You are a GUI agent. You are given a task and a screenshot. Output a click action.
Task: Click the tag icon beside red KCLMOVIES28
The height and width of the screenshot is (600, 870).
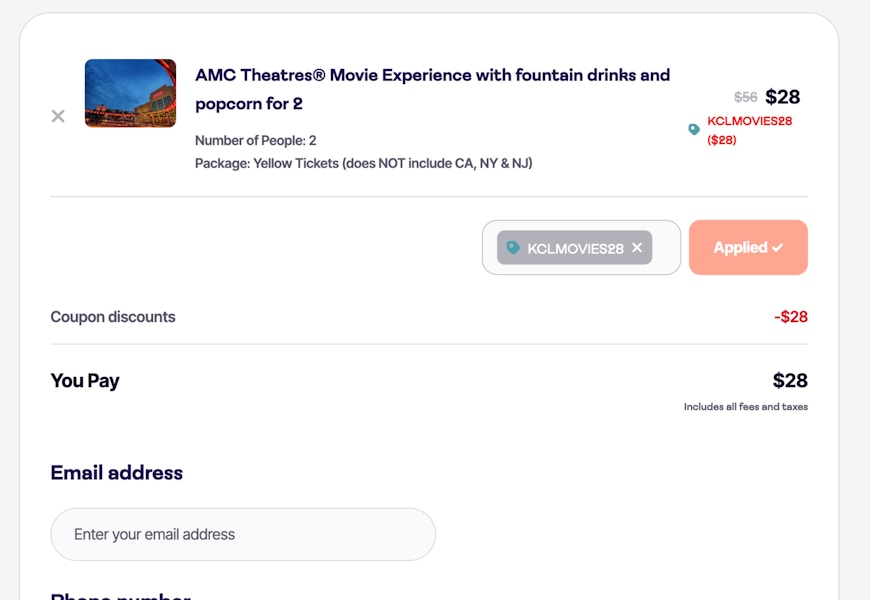(694, 129)
